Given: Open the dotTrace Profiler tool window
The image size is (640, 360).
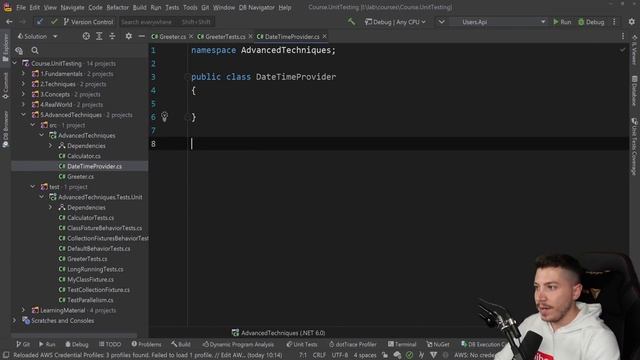Looking at the screenshot, I should 353,344.
